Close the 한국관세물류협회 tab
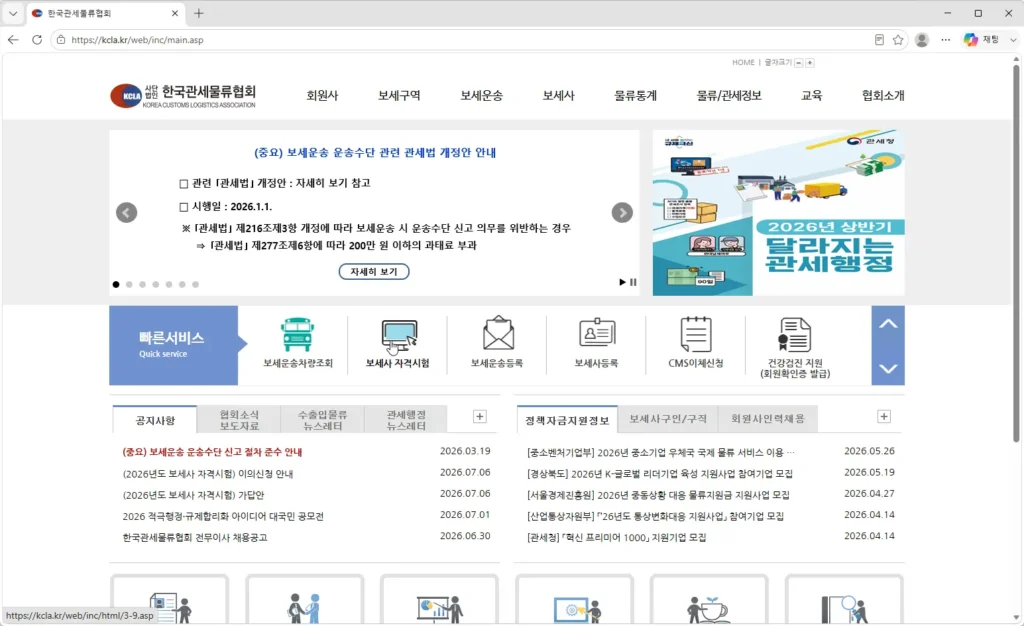The height and width of the screenshot is (626, 1024). [x=175, y=13]
